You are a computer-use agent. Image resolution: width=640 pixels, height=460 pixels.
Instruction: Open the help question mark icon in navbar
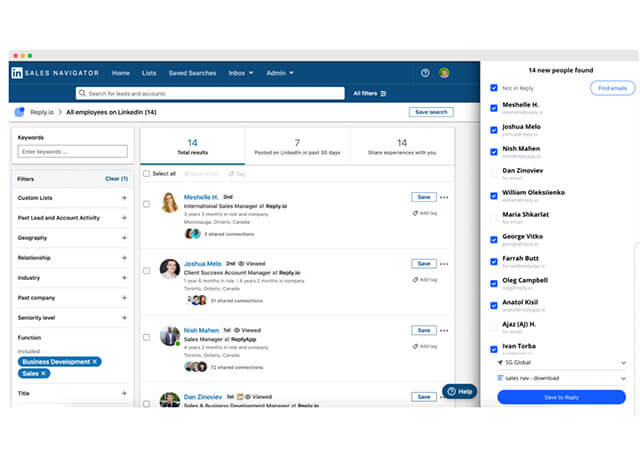point(425,73)
